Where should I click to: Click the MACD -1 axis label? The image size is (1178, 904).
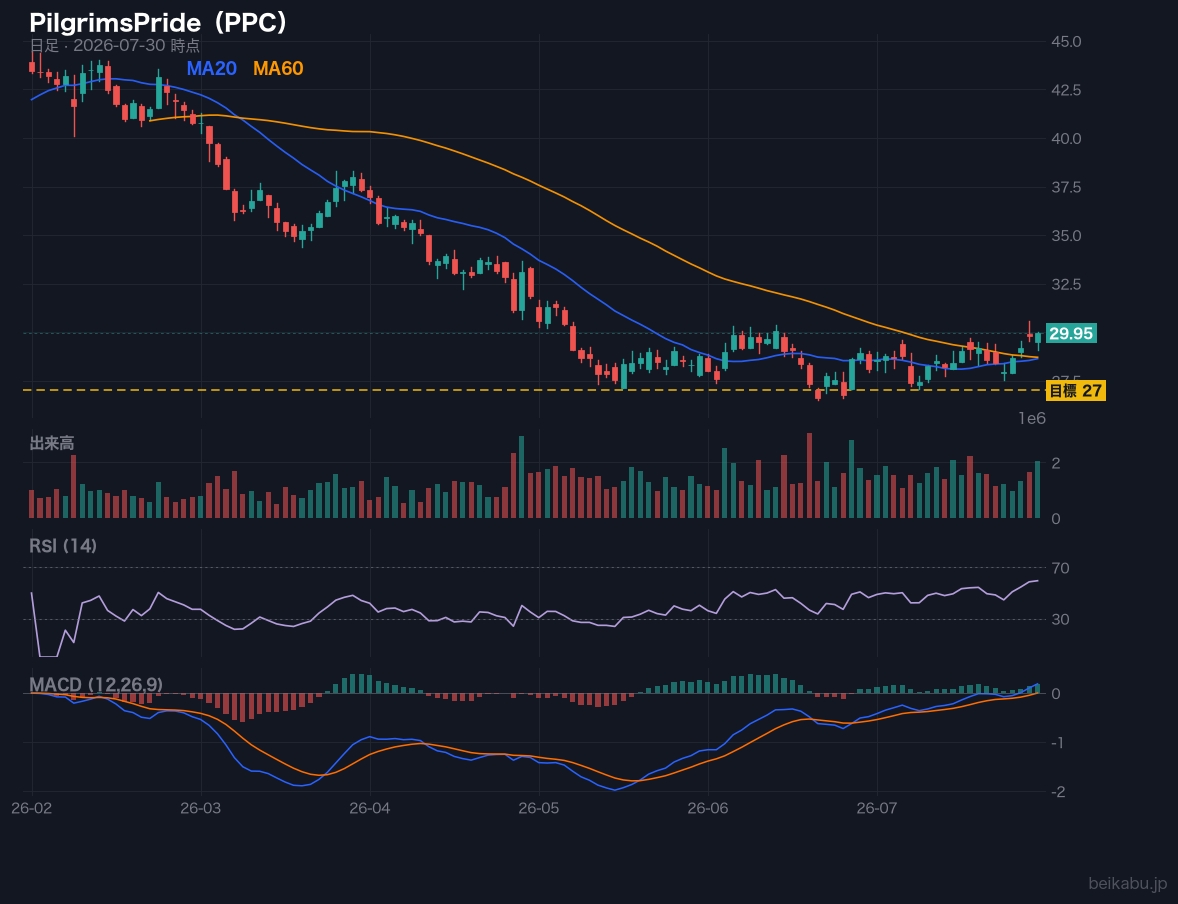(1056, 743)
